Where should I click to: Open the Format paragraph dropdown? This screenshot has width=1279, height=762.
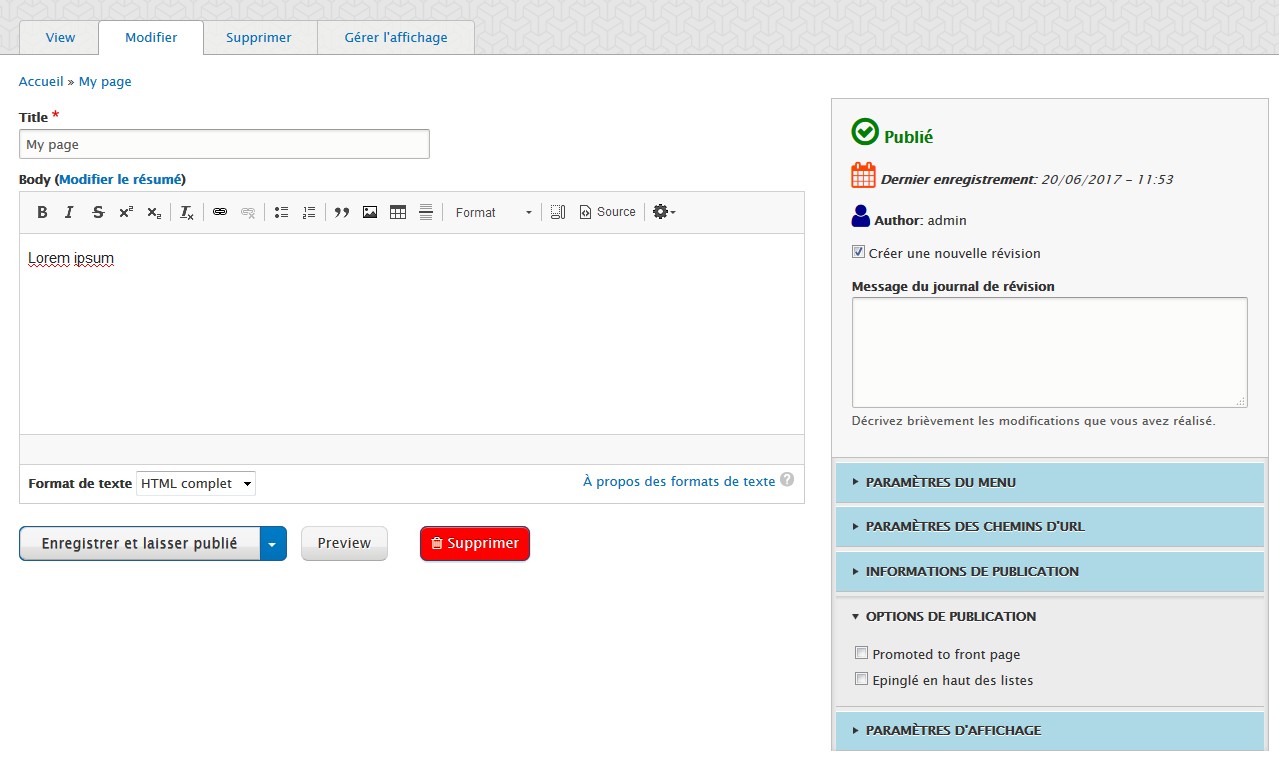(x=493, y=212)
